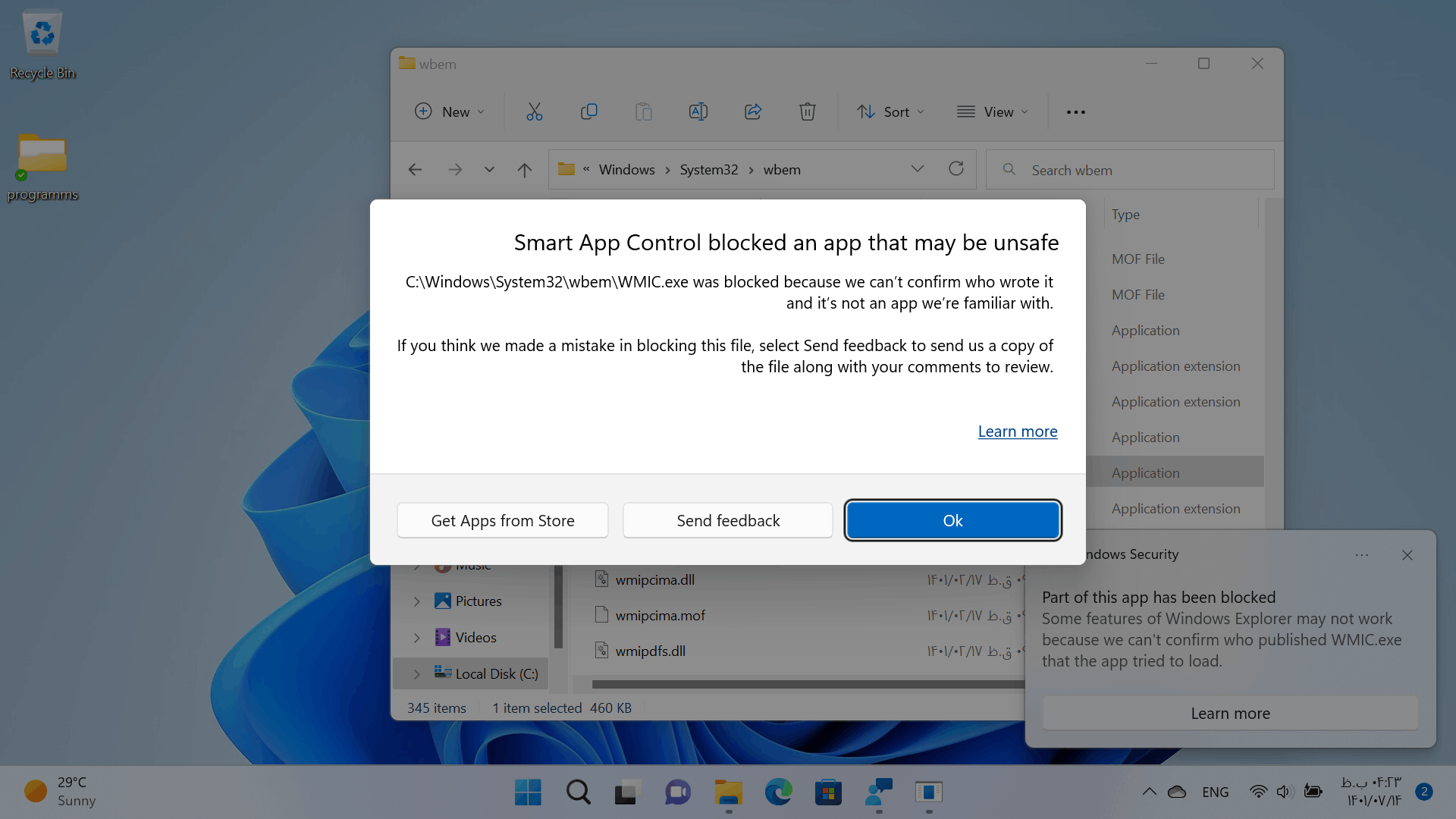Open the Learn more link in dialog
This screenshot has width=1456, height=819.
point(1017,431)
